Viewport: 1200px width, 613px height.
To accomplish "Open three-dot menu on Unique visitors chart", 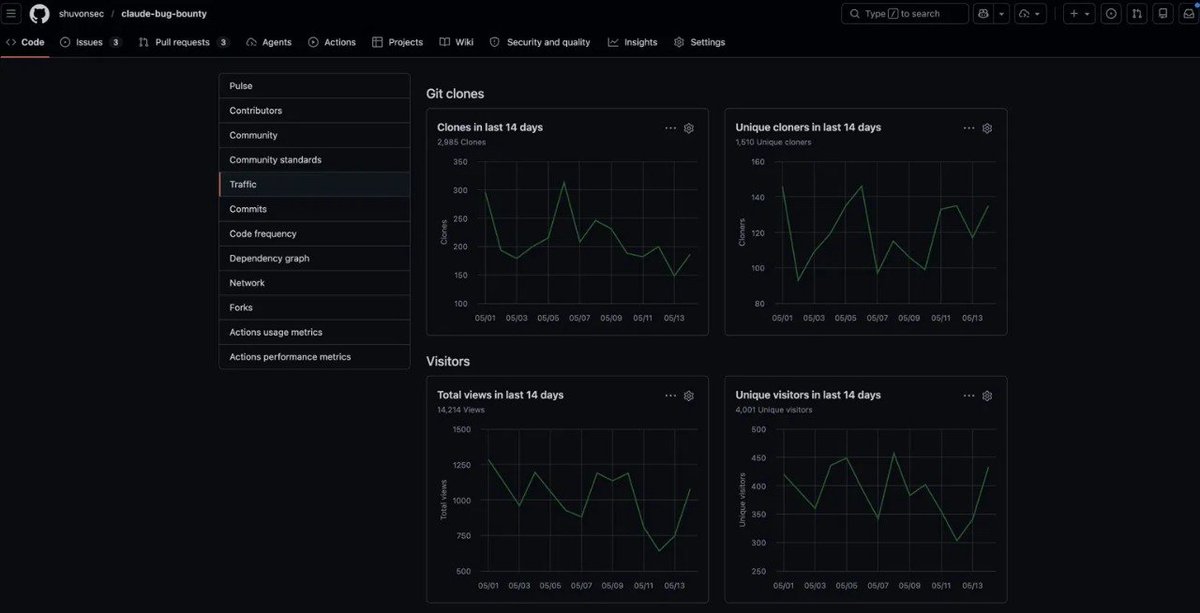I will point(969,395).
